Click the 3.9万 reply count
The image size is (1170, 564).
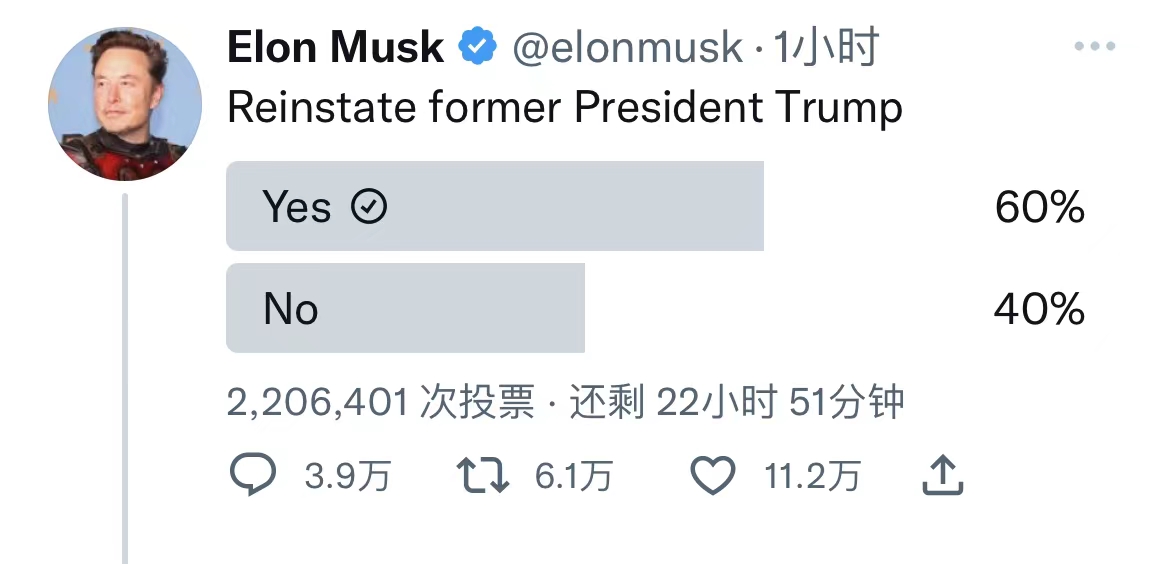tap(348, 477)
